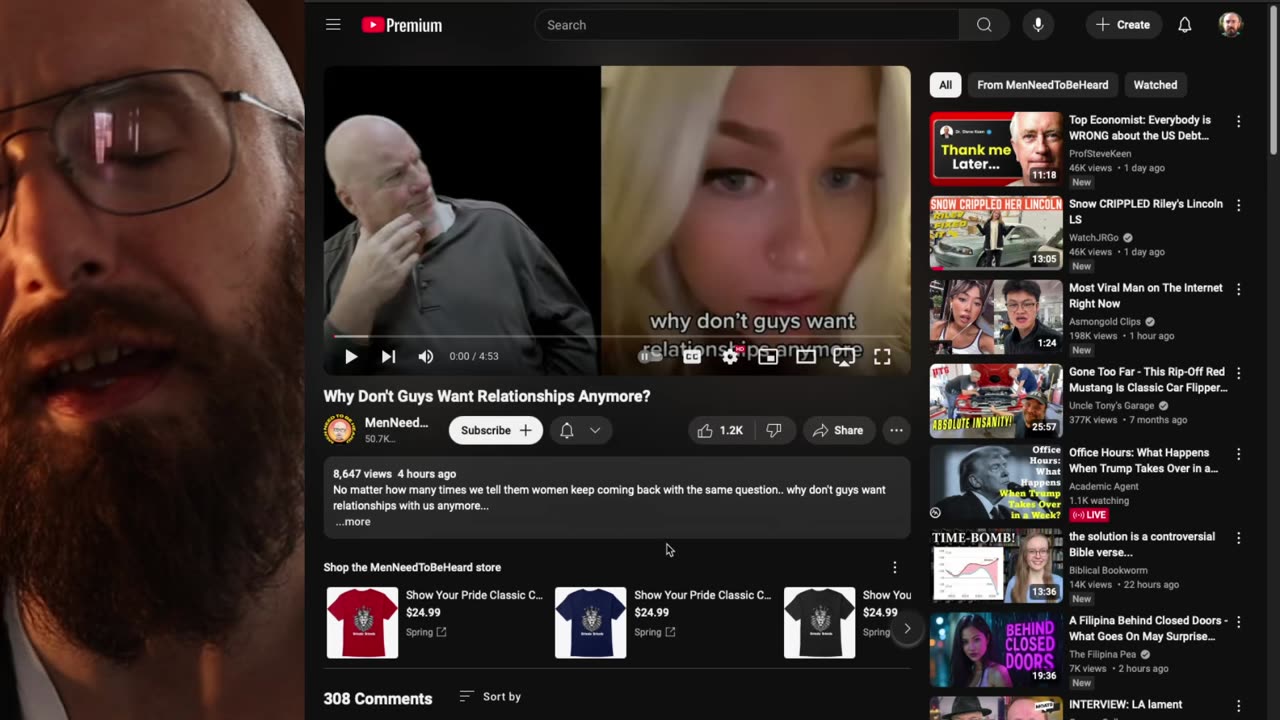The height and width of the screenshot is (720, 1280).
Task: Show next store products arrow
Action: (x=907, y=629)
